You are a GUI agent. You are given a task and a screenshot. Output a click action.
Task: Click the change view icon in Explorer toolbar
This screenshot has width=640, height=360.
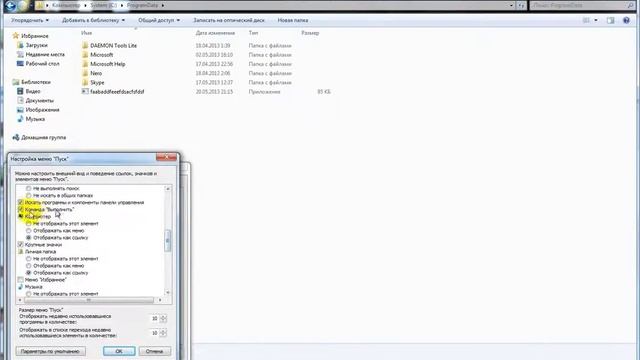coord(586,20)
